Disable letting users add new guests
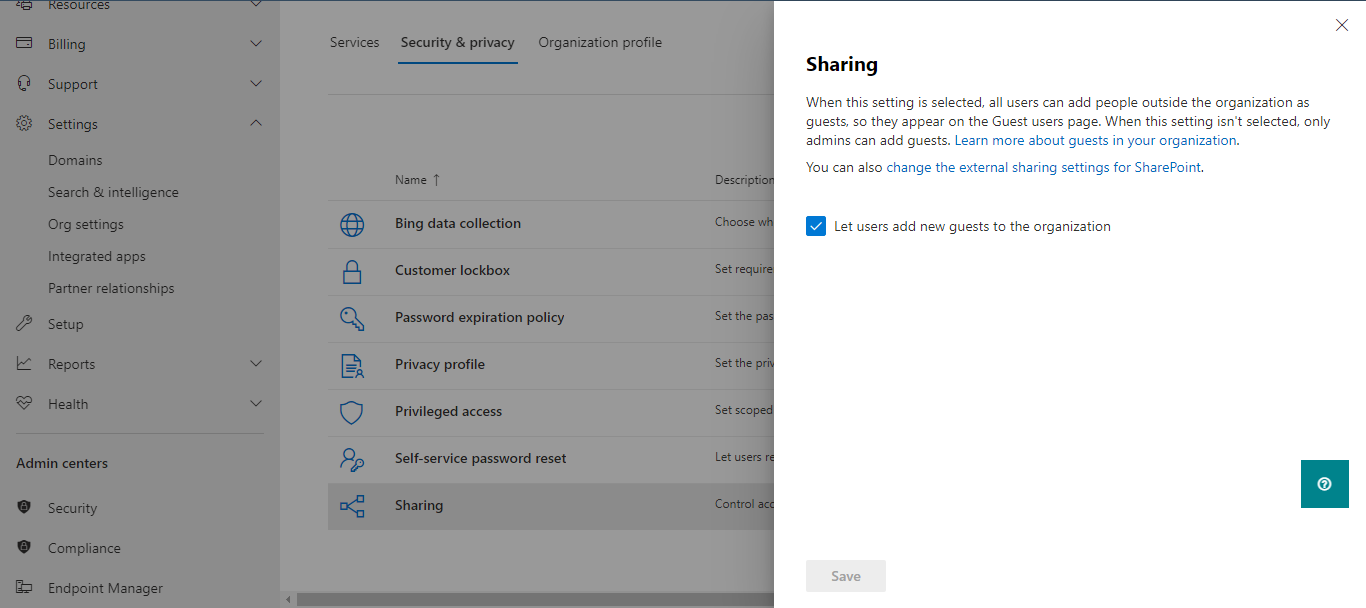The image size is (1366, 608). pyautogui.click(x=815, y=226)
